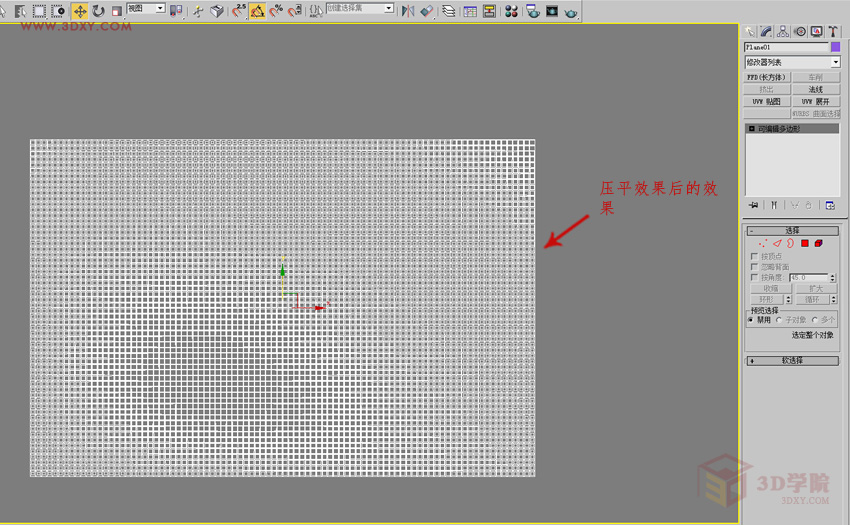Select Edge sub-object level icon
This screenshot has width=850, height=525.
(x=777, y=244)
